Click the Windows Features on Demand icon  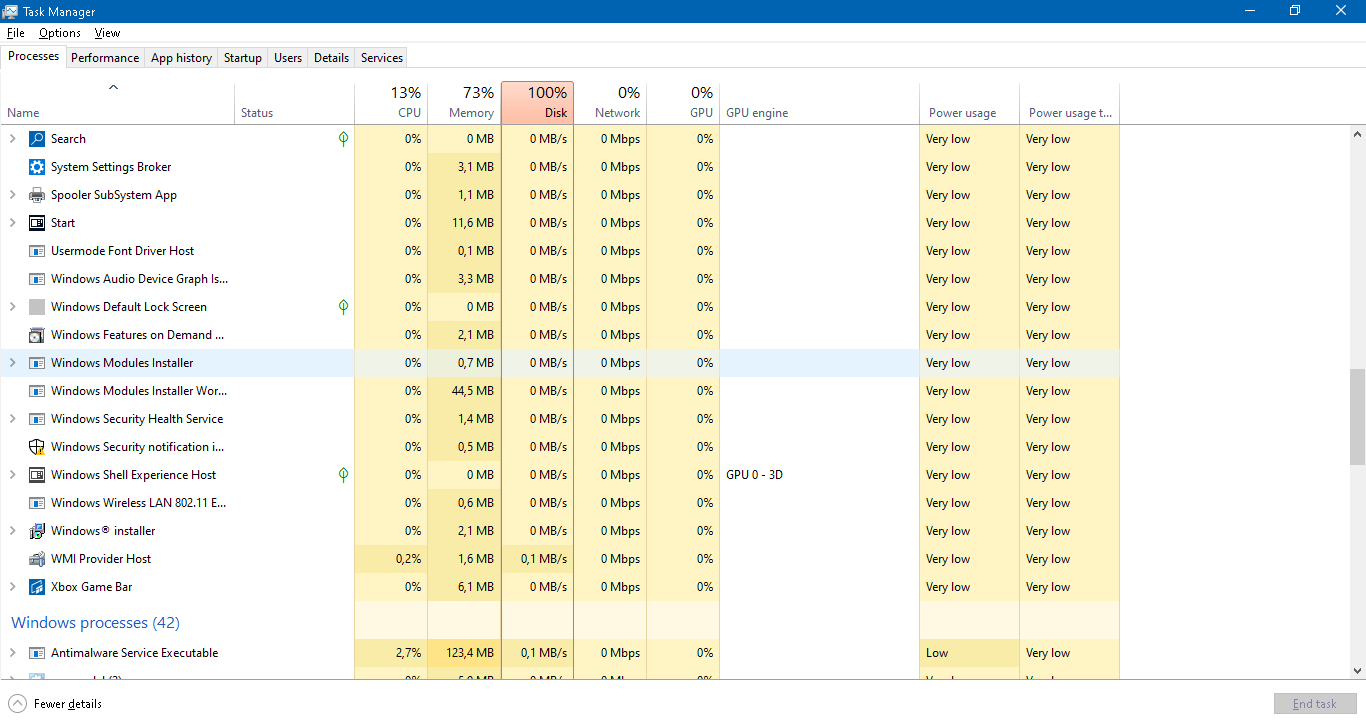click(37, 335)
